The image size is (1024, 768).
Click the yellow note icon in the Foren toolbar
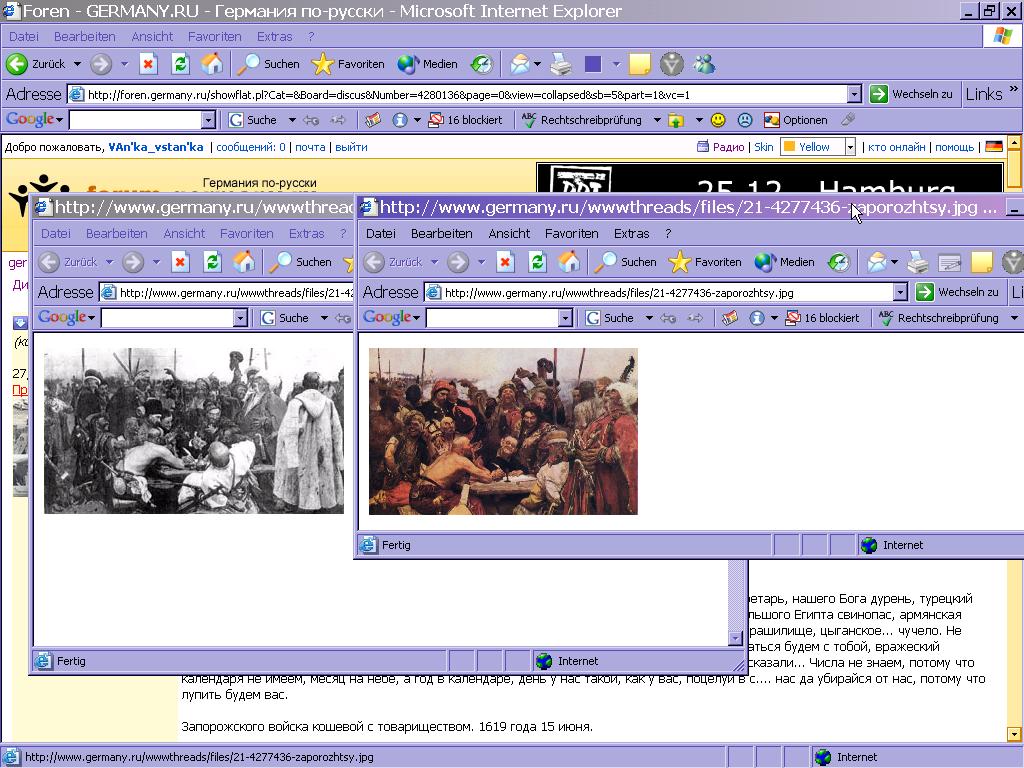pyautogui.click(x=639, y=64)
